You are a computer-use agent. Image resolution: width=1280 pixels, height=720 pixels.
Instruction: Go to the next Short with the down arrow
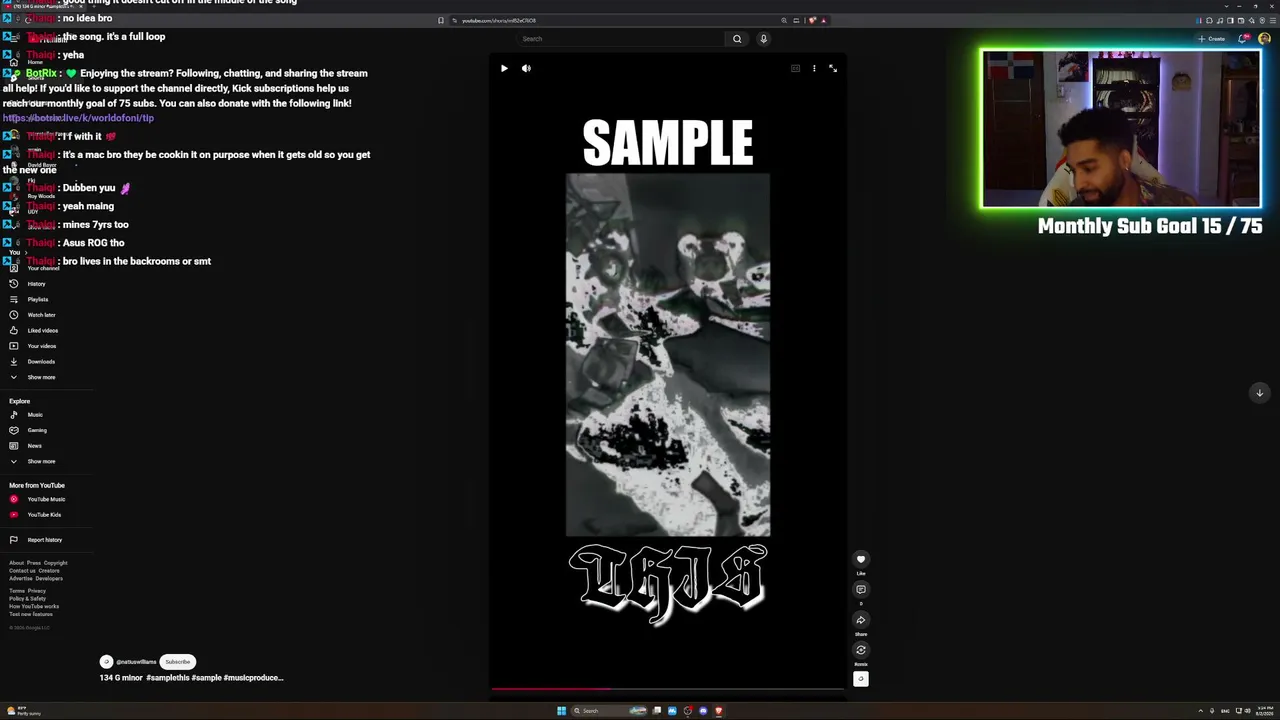tap(1259, 392)
